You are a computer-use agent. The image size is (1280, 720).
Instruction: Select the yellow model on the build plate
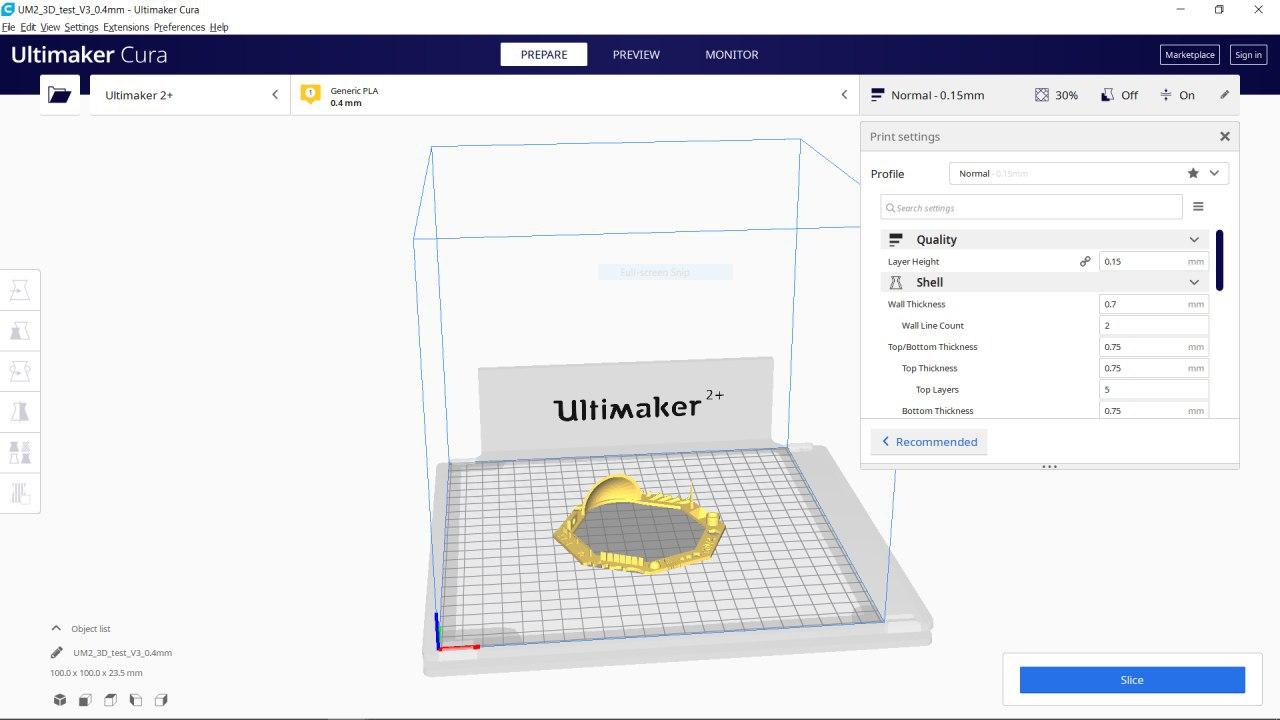(640, 524)
